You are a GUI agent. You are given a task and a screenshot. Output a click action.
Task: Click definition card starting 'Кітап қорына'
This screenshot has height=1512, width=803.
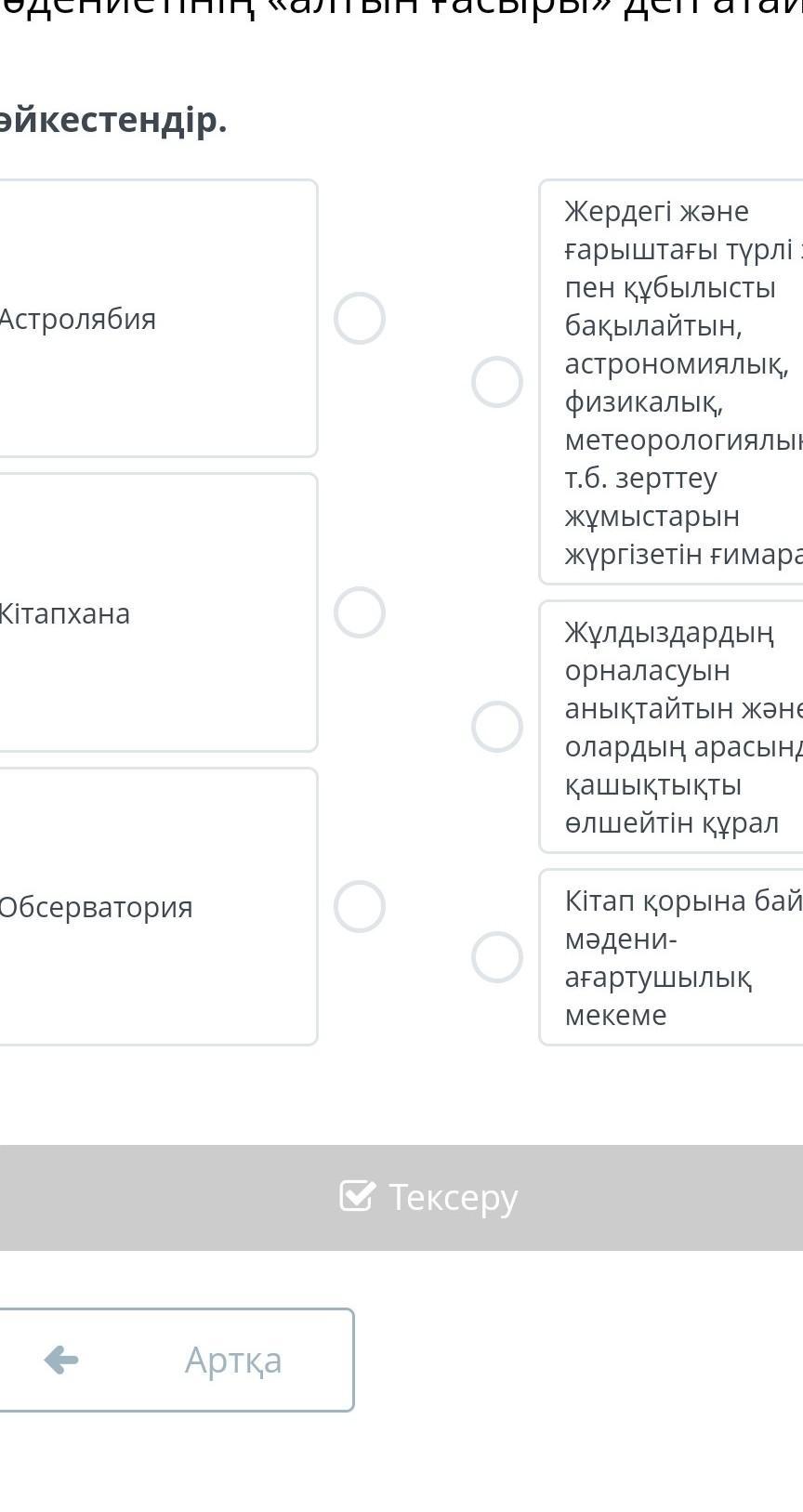click(678, 957)
